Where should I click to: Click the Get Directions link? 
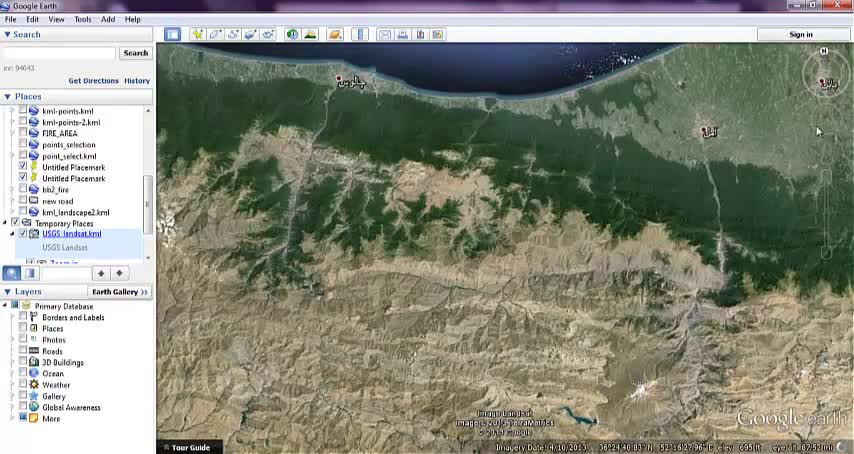[x=93, y=81]
